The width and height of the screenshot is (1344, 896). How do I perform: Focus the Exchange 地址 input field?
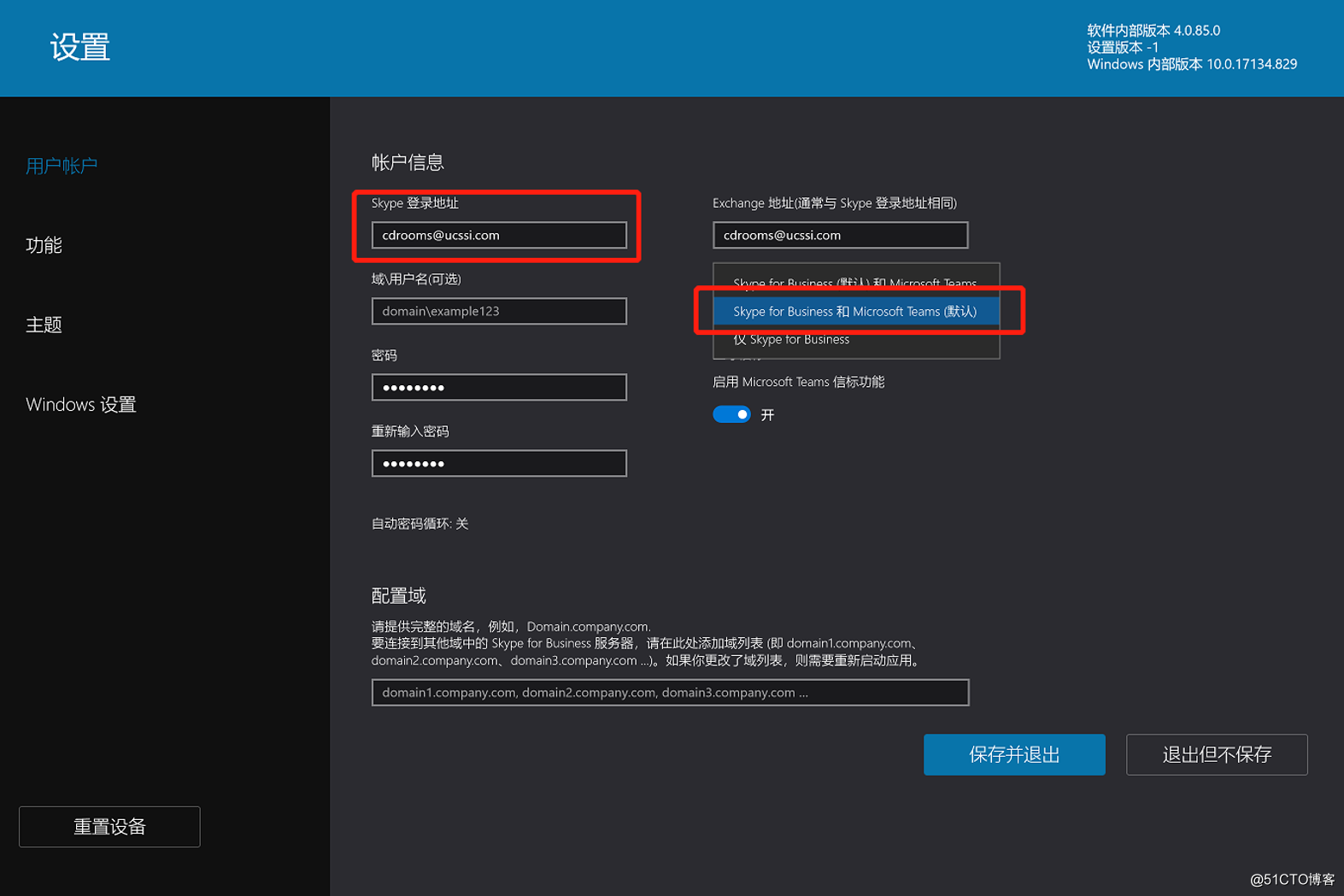[x=841, y=235]
